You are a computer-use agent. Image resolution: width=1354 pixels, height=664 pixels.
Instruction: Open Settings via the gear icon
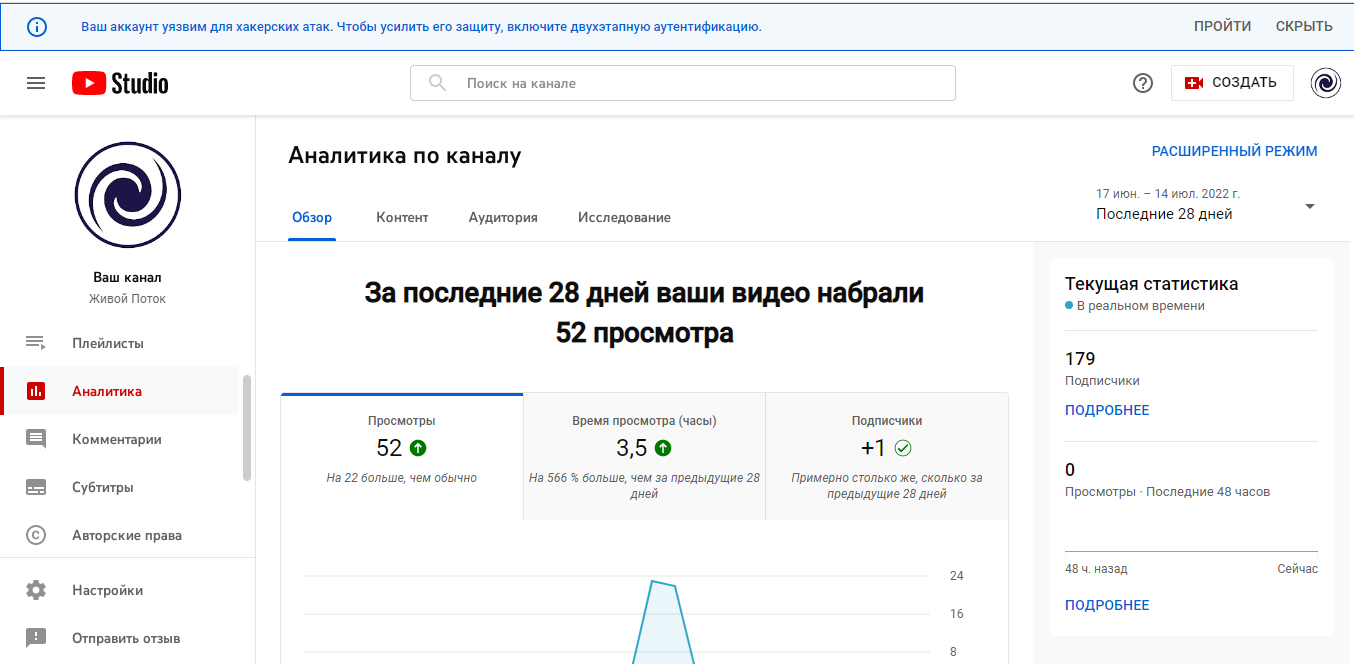[x=36, y=590]
